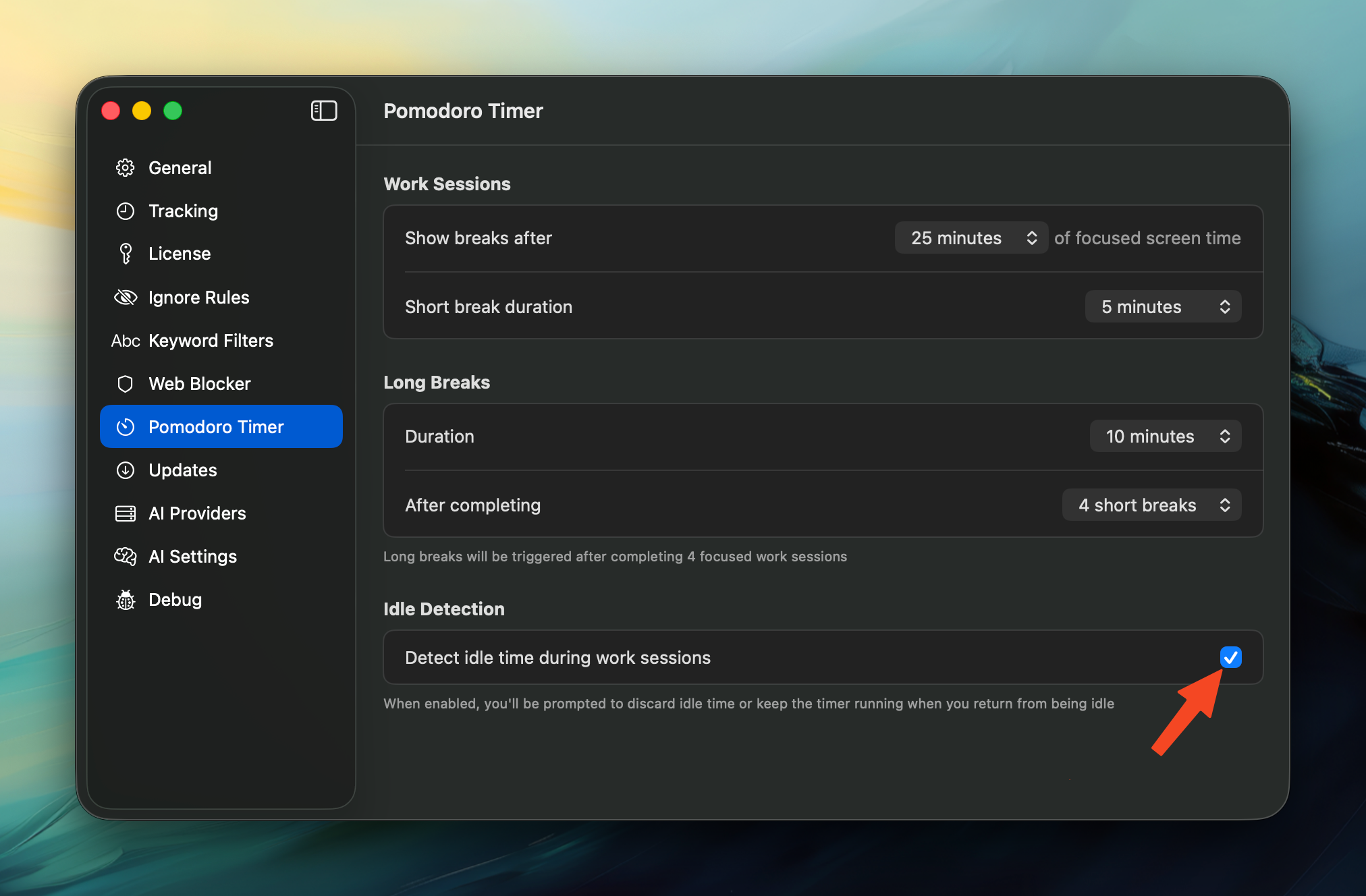Open Short break duration 5 minutes dropdown

[x=1163, y=307]
